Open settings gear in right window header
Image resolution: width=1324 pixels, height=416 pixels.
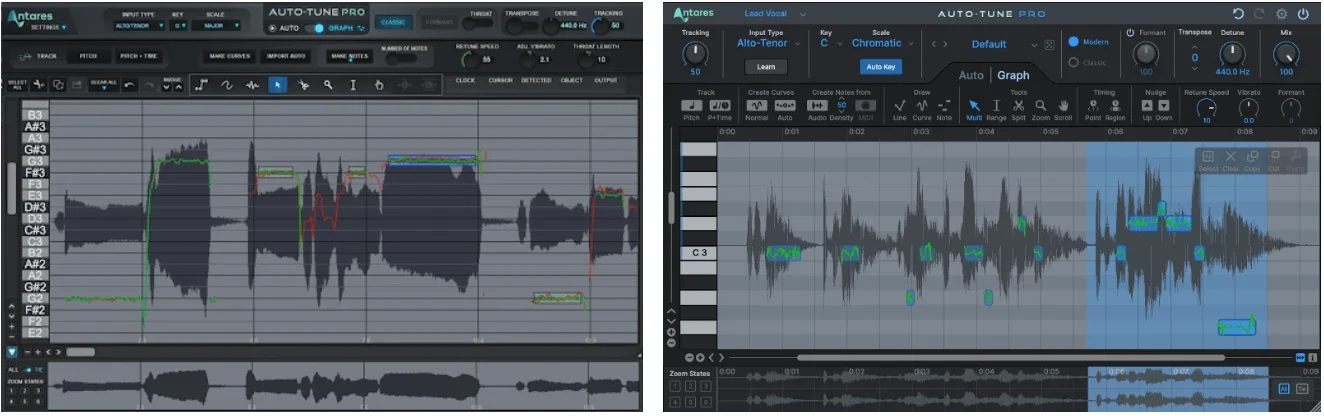pyautogui.click(x=1282, y=14)
